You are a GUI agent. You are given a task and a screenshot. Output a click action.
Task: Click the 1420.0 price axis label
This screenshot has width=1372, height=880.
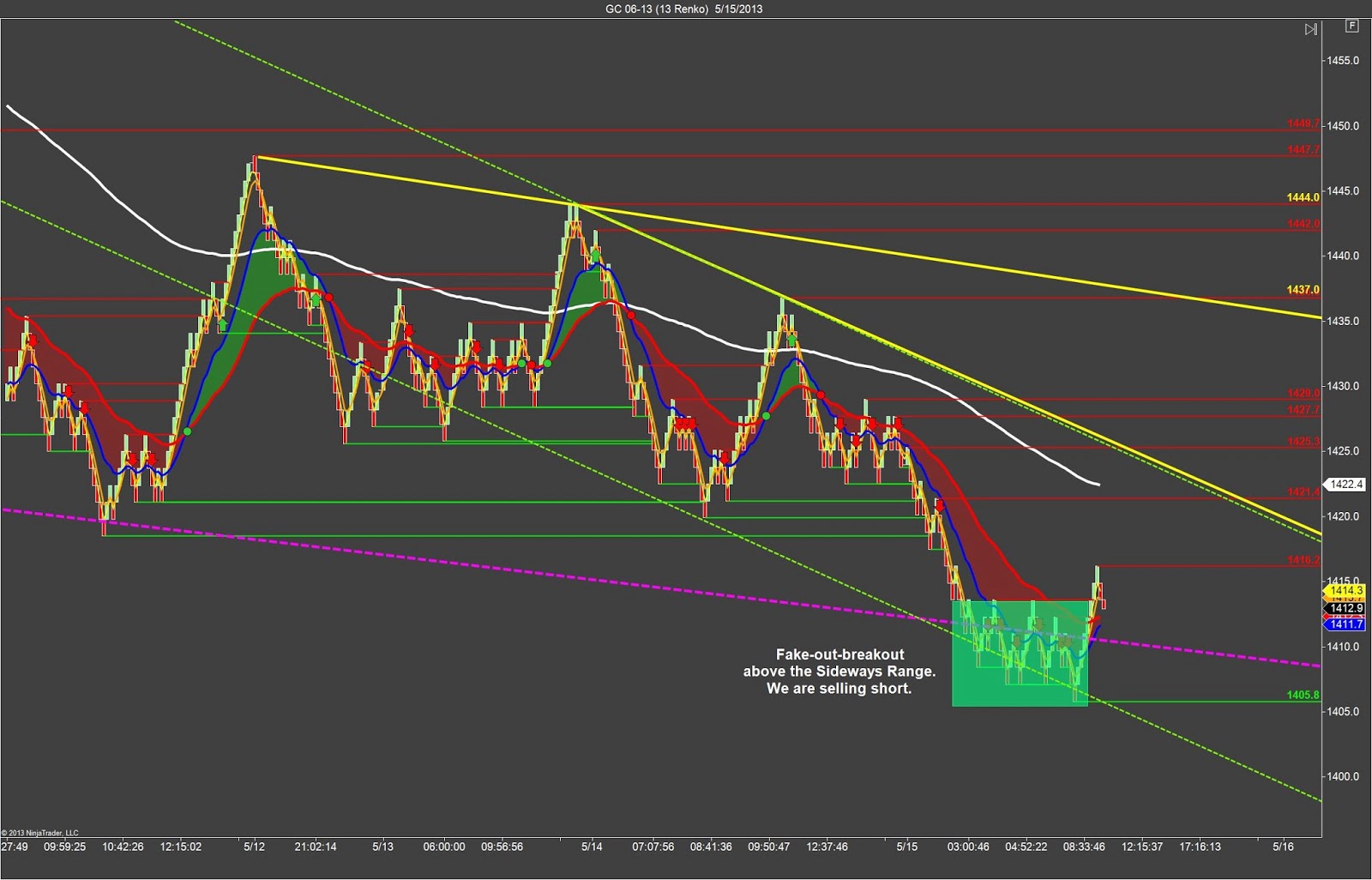point(1343,516)
